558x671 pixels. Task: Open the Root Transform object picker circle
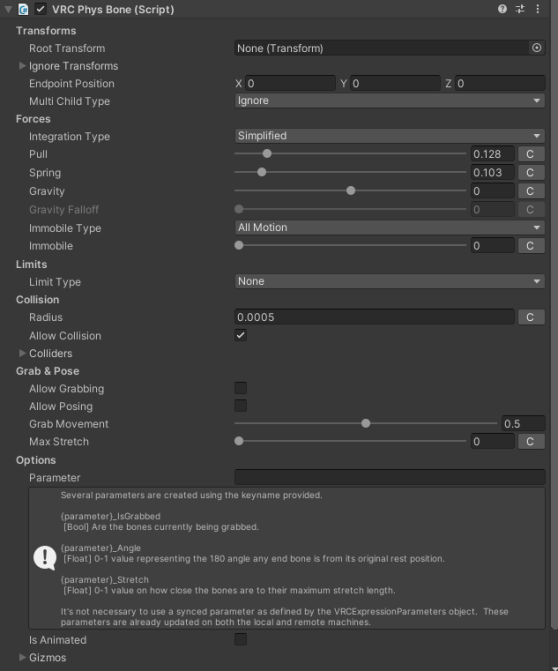537,48
